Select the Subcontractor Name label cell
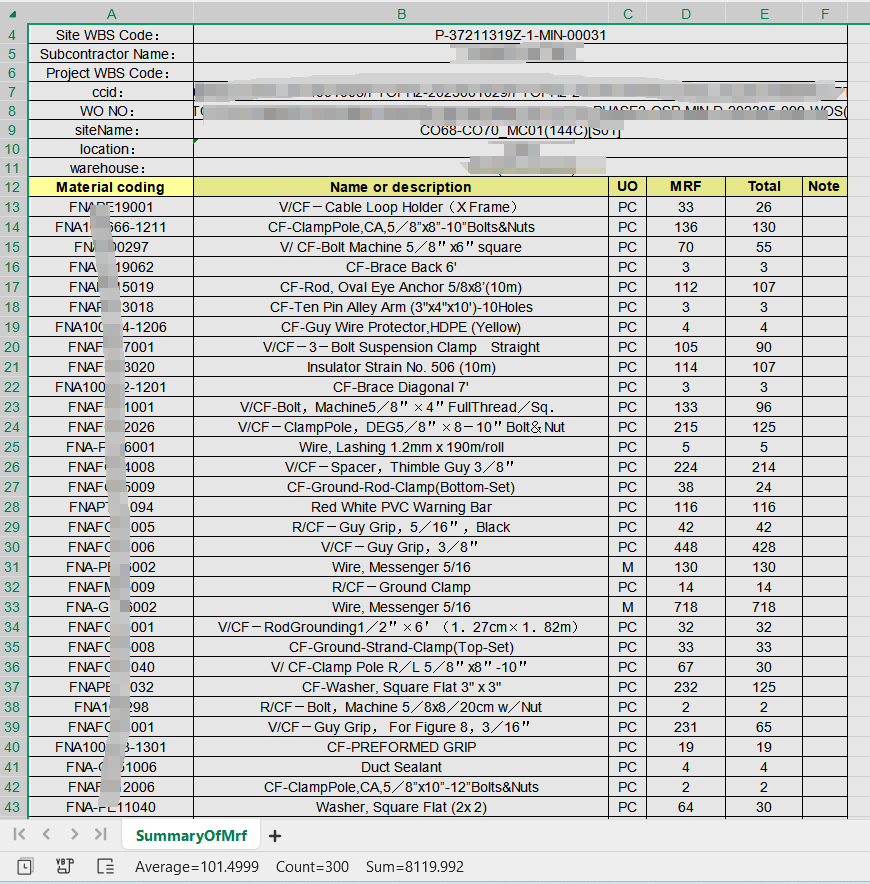 111,54
